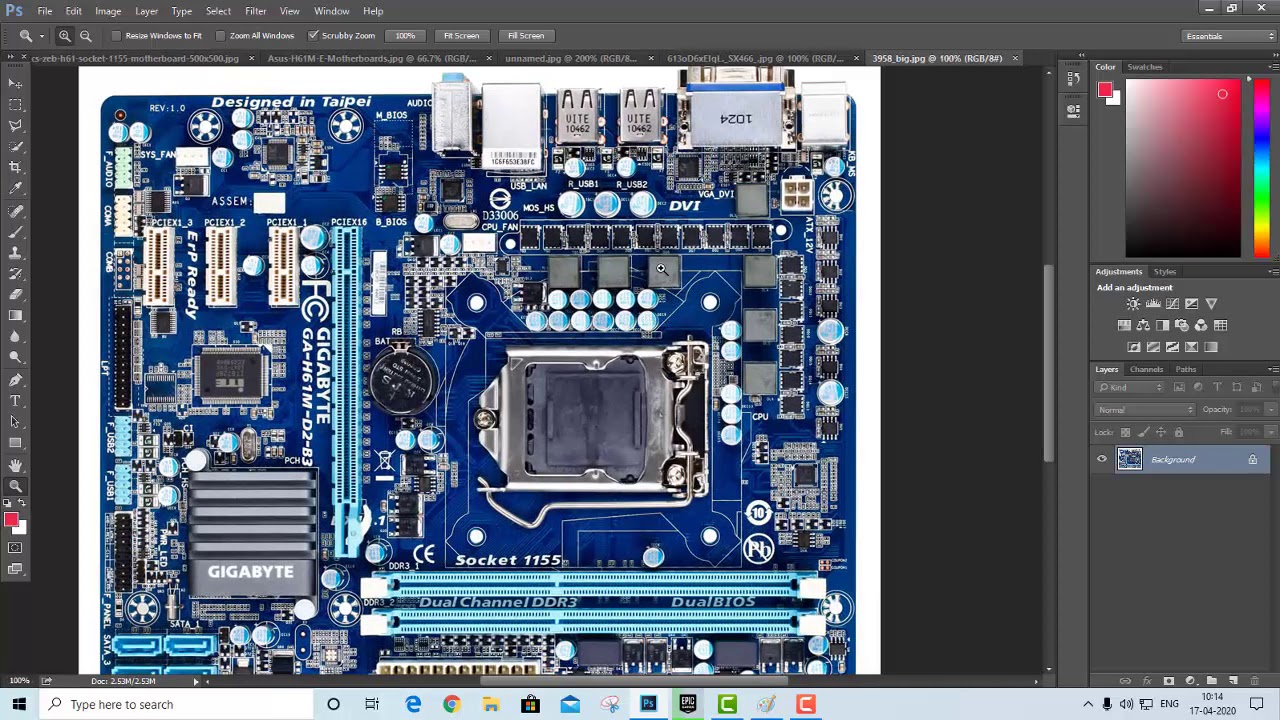This screenshot has width=1280, height=720.
Task: Switch to the Channels tab
Action: (1146, 369)
